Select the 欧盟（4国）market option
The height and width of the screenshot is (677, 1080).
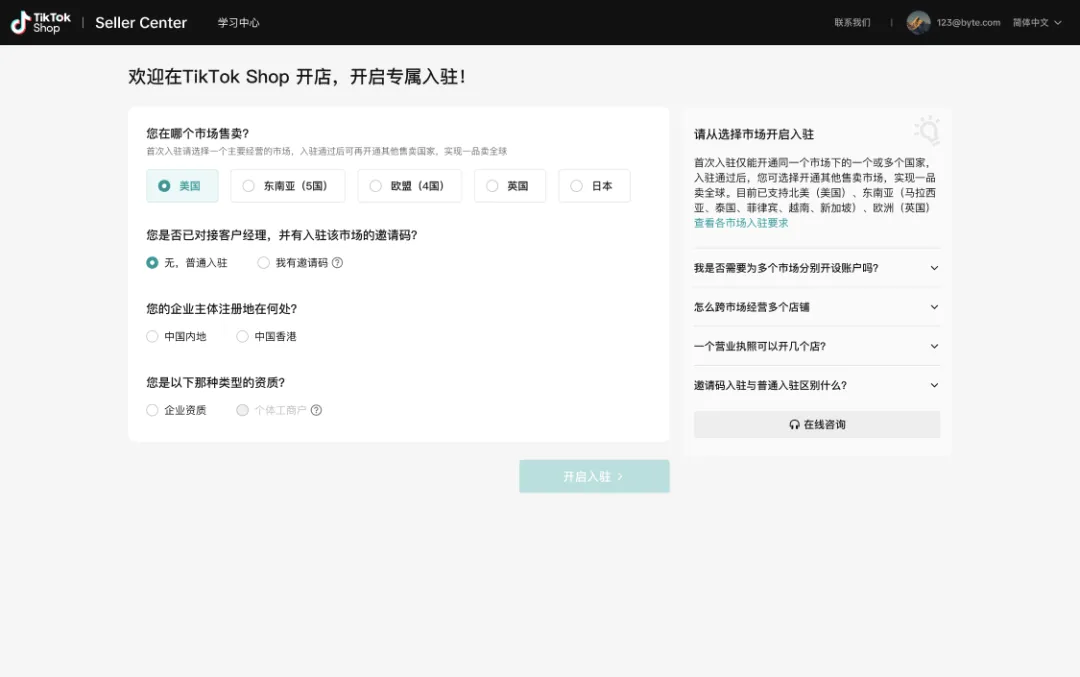[x=409, y=186]
